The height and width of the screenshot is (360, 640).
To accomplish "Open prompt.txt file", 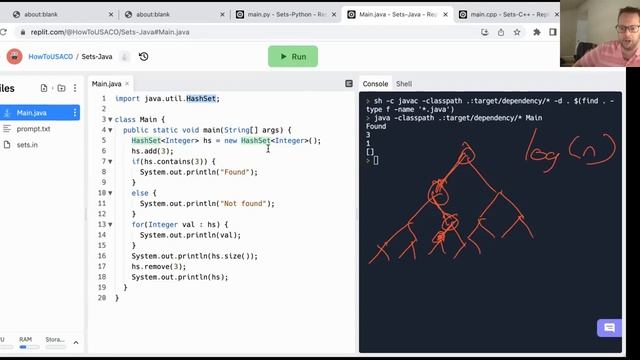I will pyautogui.click(x=33, y=129).
